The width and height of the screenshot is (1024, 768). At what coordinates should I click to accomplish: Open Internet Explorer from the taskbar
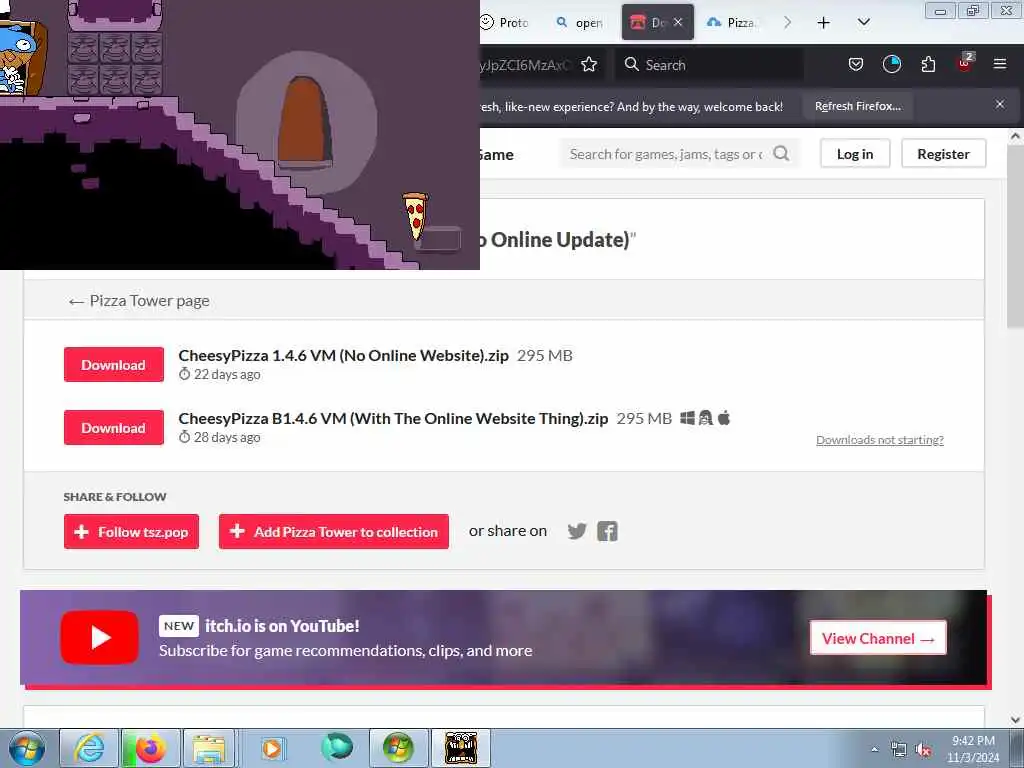pos(89,748)
